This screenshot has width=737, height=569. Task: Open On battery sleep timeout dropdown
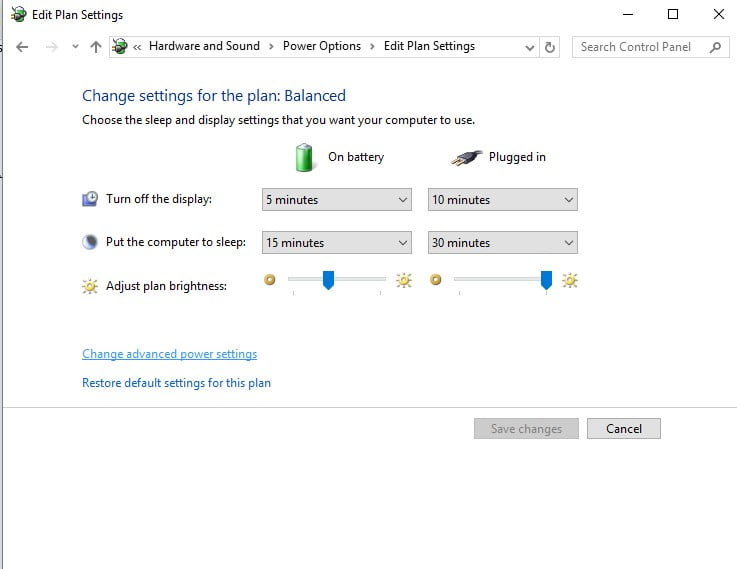pyautogui.click(x=336, y=243)
